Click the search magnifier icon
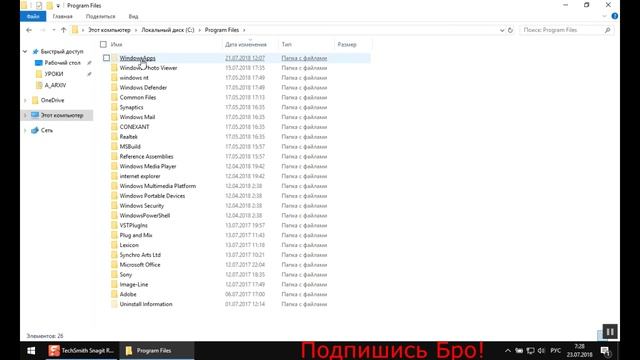640x360 pixels. (608, 30)
